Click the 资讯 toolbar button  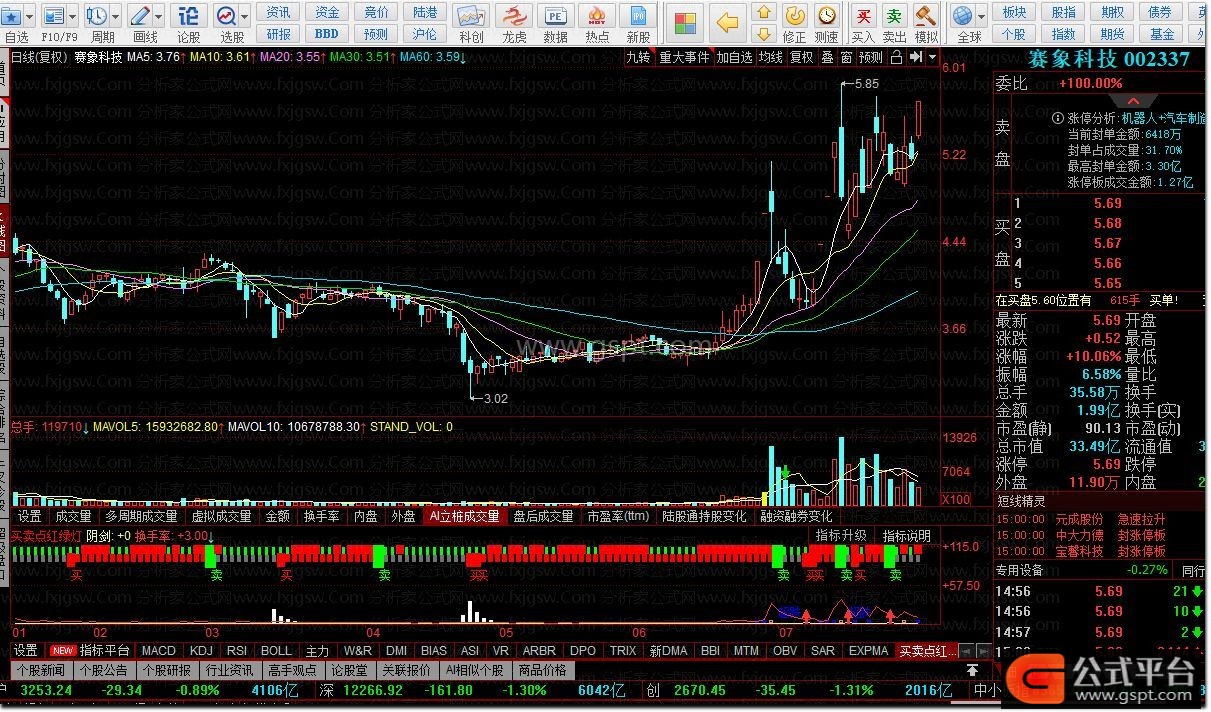pyautogui.click(x=279, y=12)
